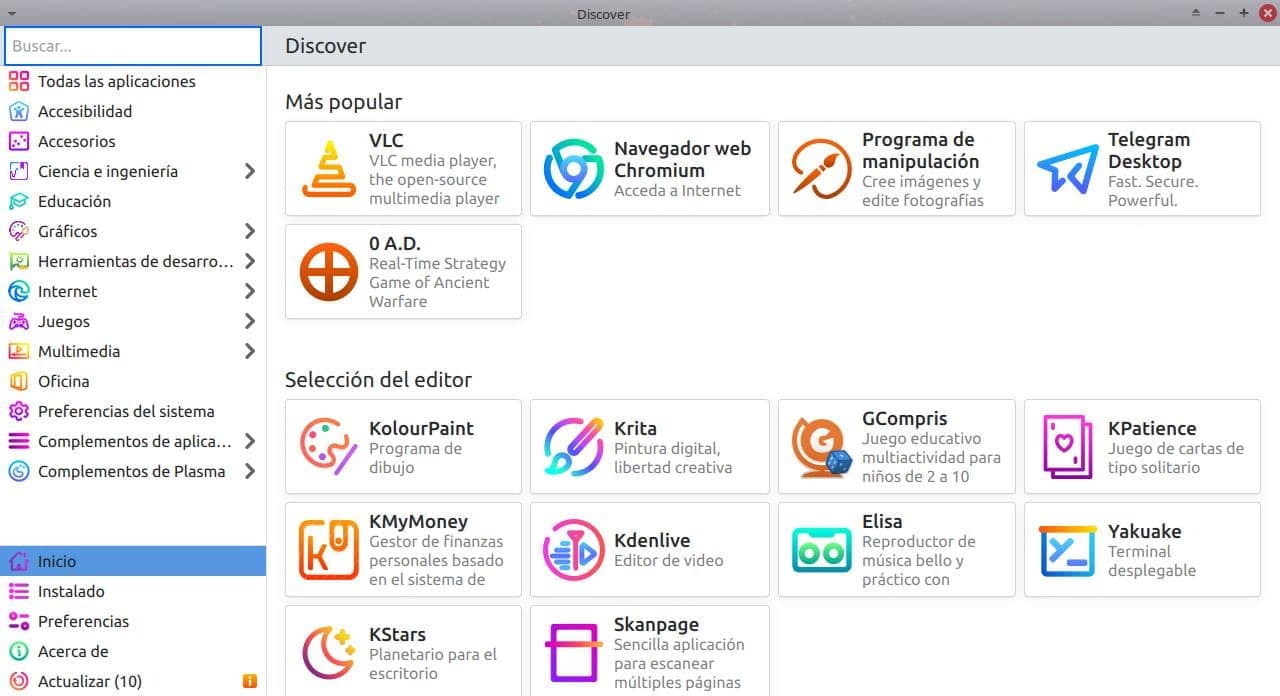Expand the Multimedia category arrow
Image resolution: width=1280 pixels, height=696 pixels.
tap(250, 351)
